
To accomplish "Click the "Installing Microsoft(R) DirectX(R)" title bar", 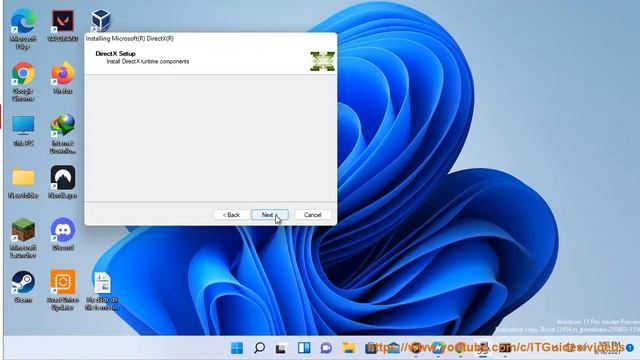I will 211,38.
